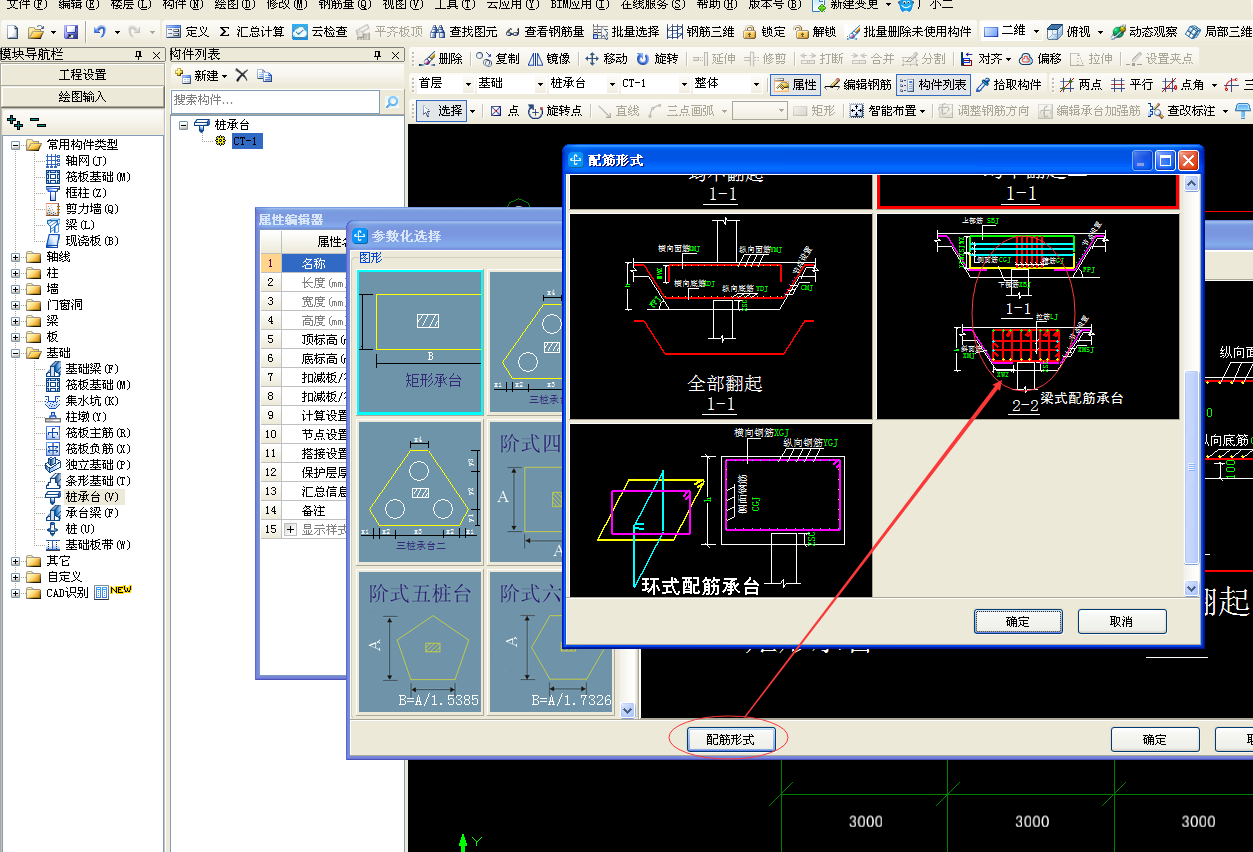The width and height of the screenshot is (1253, 852).
Task: Click the 工程设置 navigation button
Action: [x=83, y=75]
